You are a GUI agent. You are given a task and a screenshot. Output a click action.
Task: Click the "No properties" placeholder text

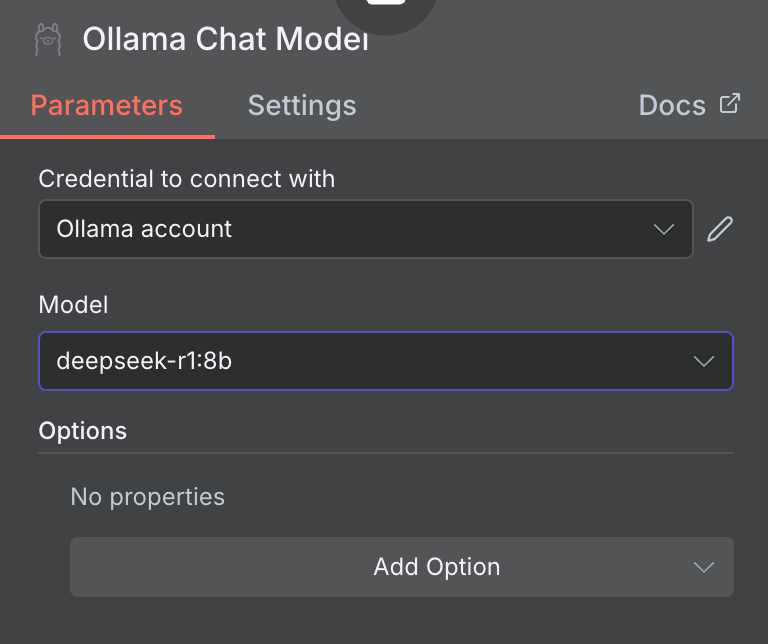tap(148, 496)
